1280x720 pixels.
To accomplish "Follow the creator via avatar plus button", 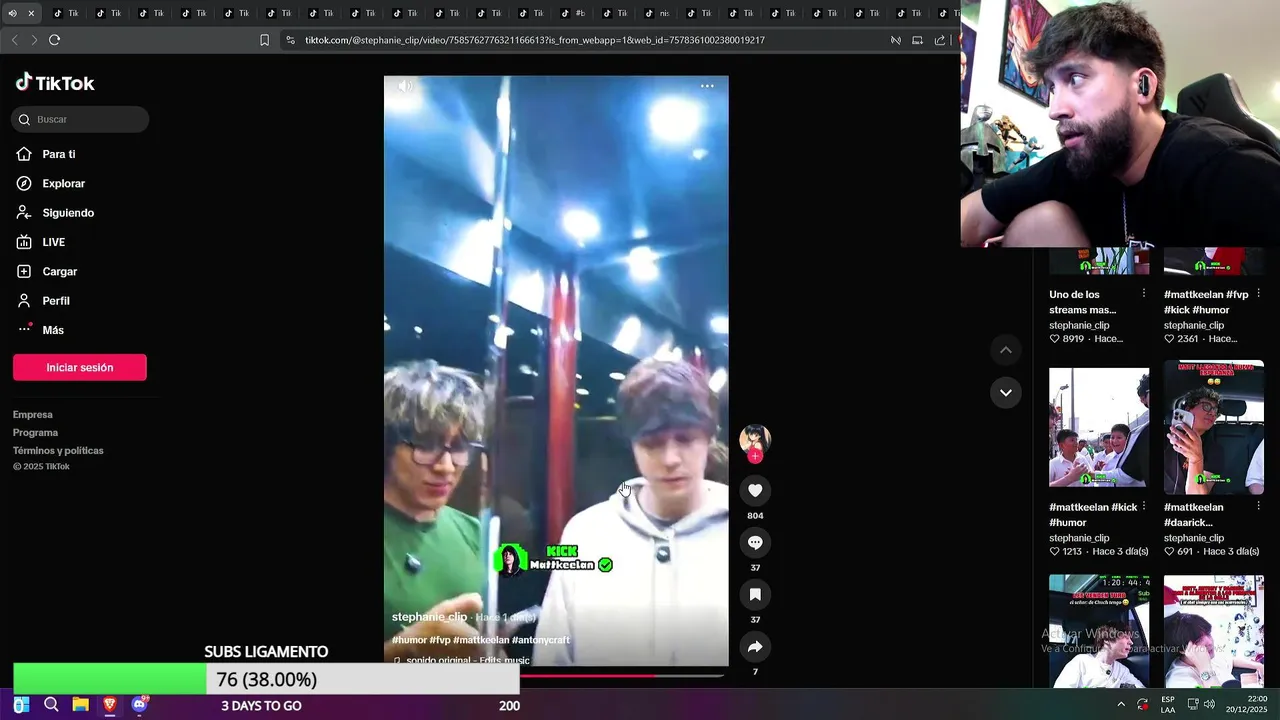I will coord(755,456).
